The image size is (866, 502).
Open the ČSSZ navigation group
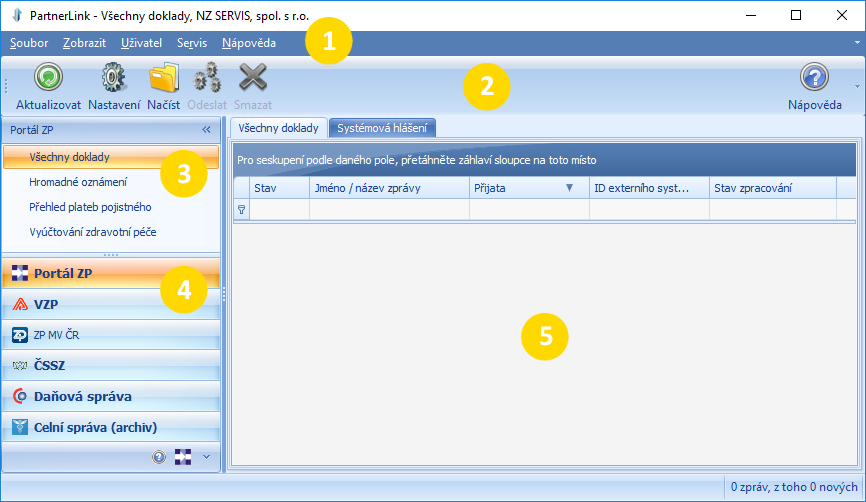click(x=111, y=365)
